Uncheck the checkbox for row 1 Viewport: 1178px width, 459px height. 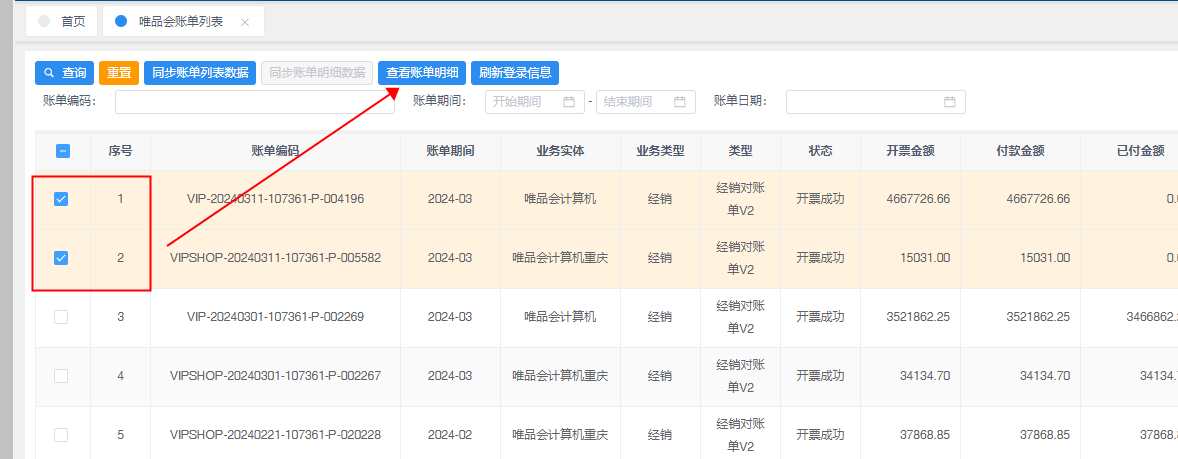click(61, 199)
